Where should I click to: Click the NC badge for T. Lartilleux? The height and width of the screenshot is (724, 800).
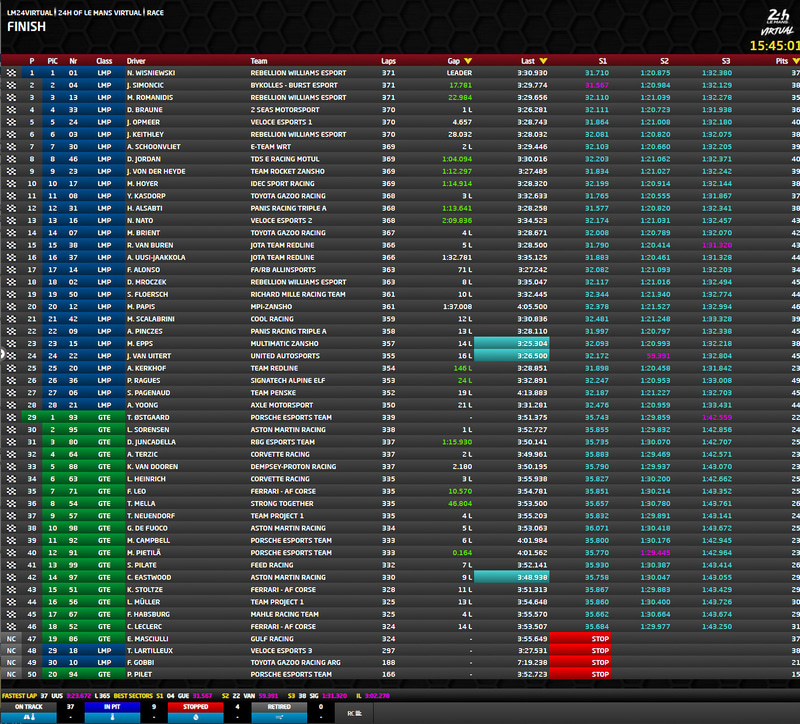[x=11, y=651]
